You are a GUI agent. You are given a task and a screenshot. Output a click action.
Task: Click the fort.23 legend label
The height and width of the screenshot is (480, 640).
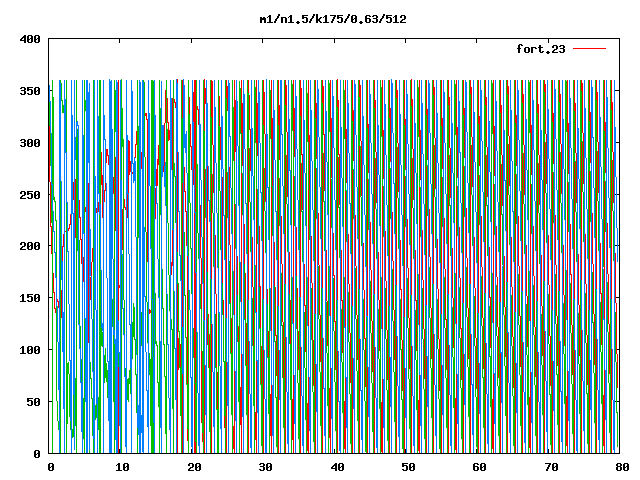(x=541, y=49)
